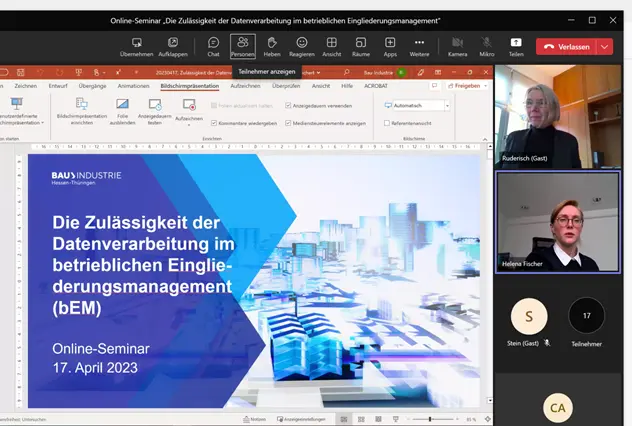Start slideshow from status bar icon
This screenshot has width=632, height=426.
(x=395, y=420)
